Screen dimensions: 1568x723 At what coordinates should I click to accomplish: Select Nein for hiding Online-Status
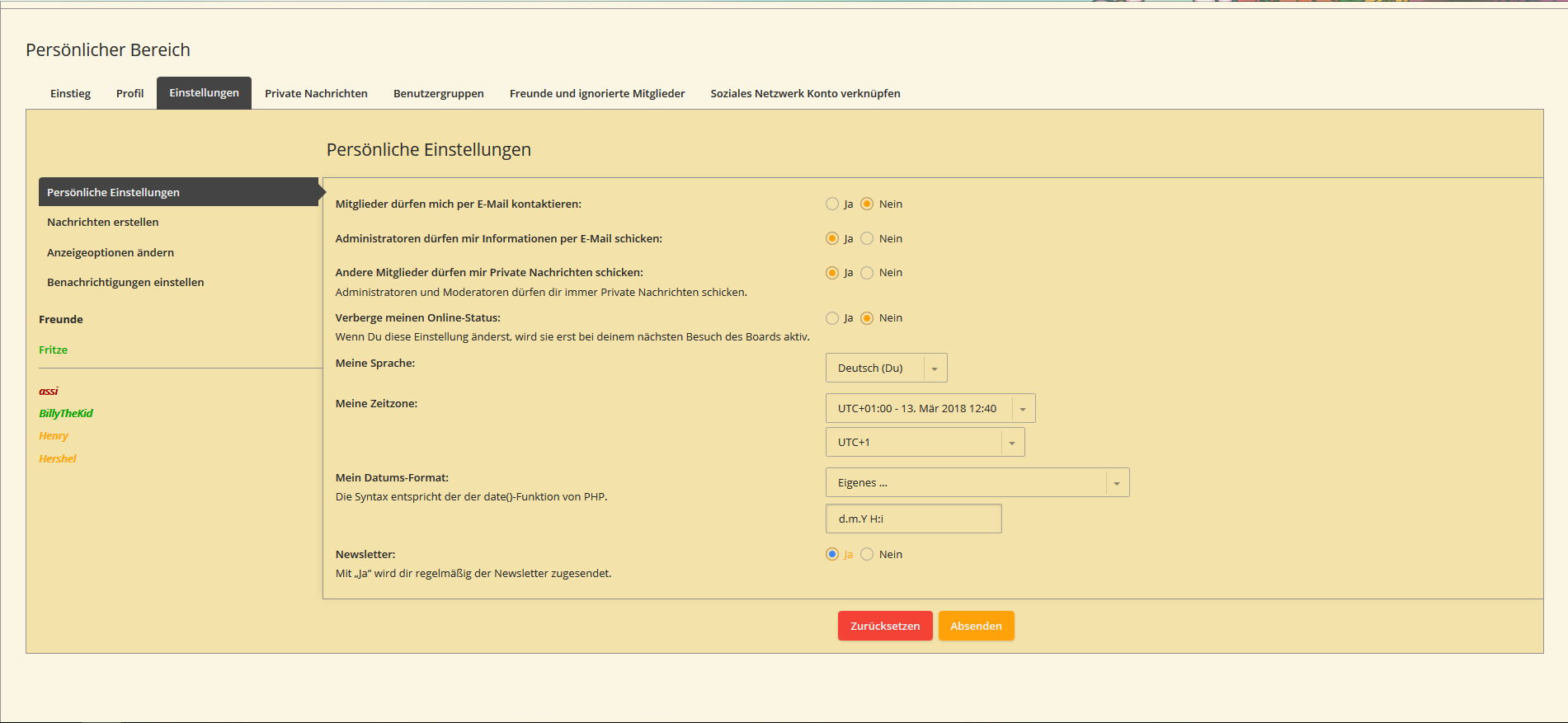[867, 318]
